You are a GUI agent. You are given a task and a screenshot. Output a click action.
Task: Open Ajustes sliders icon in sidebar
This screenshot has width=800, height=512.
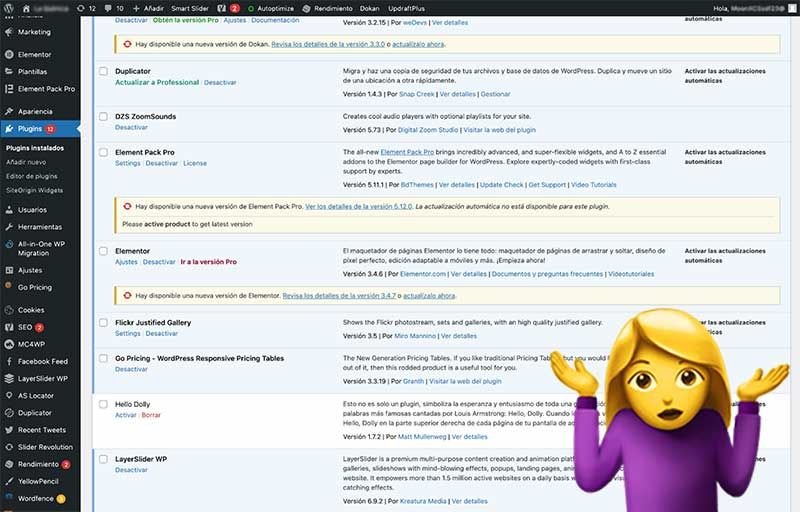click(9, 270)
